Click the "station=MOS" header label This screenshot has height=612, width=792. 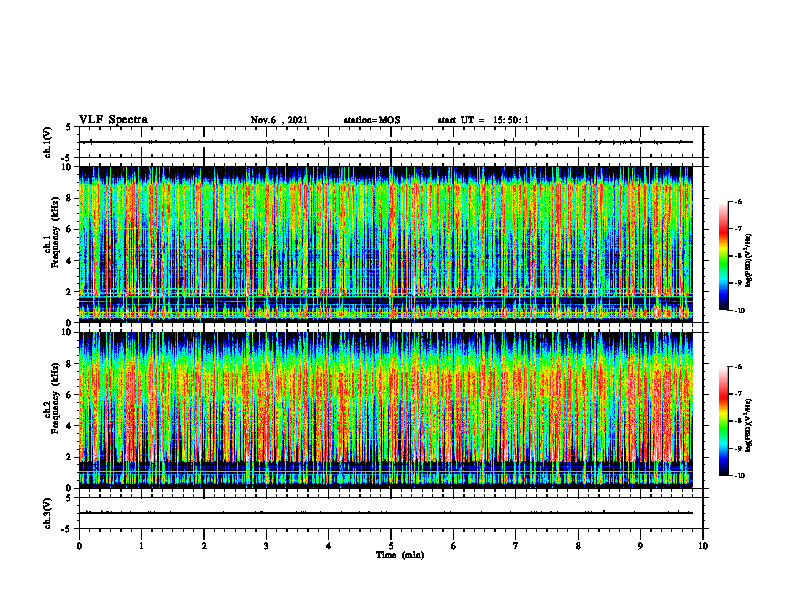[x=372, y=120]
